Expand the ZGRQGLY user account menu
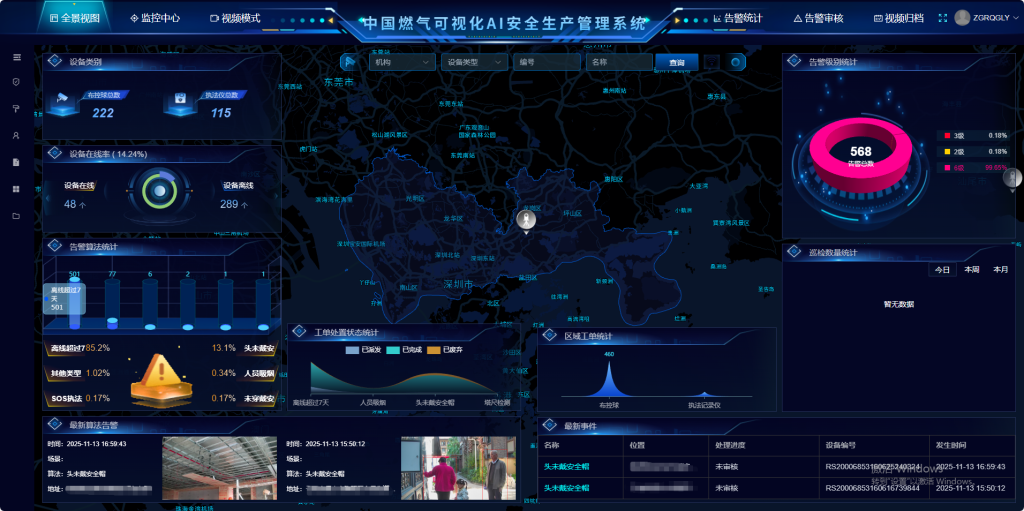This screenshot has width=1024, height=511. coord(984,18)
